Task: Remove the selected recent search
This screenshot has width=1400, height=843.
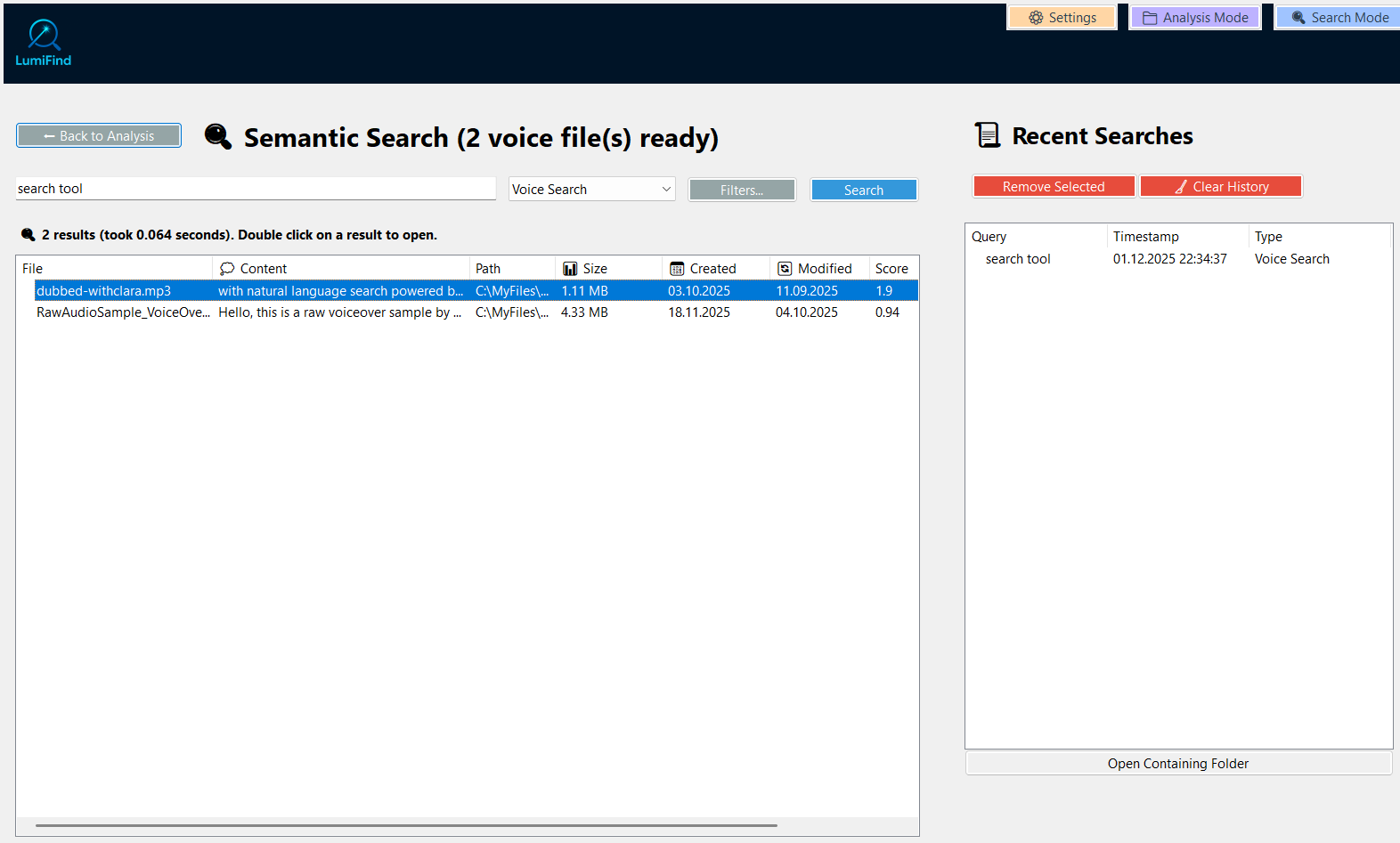Action: click(x=1054, y=187)
